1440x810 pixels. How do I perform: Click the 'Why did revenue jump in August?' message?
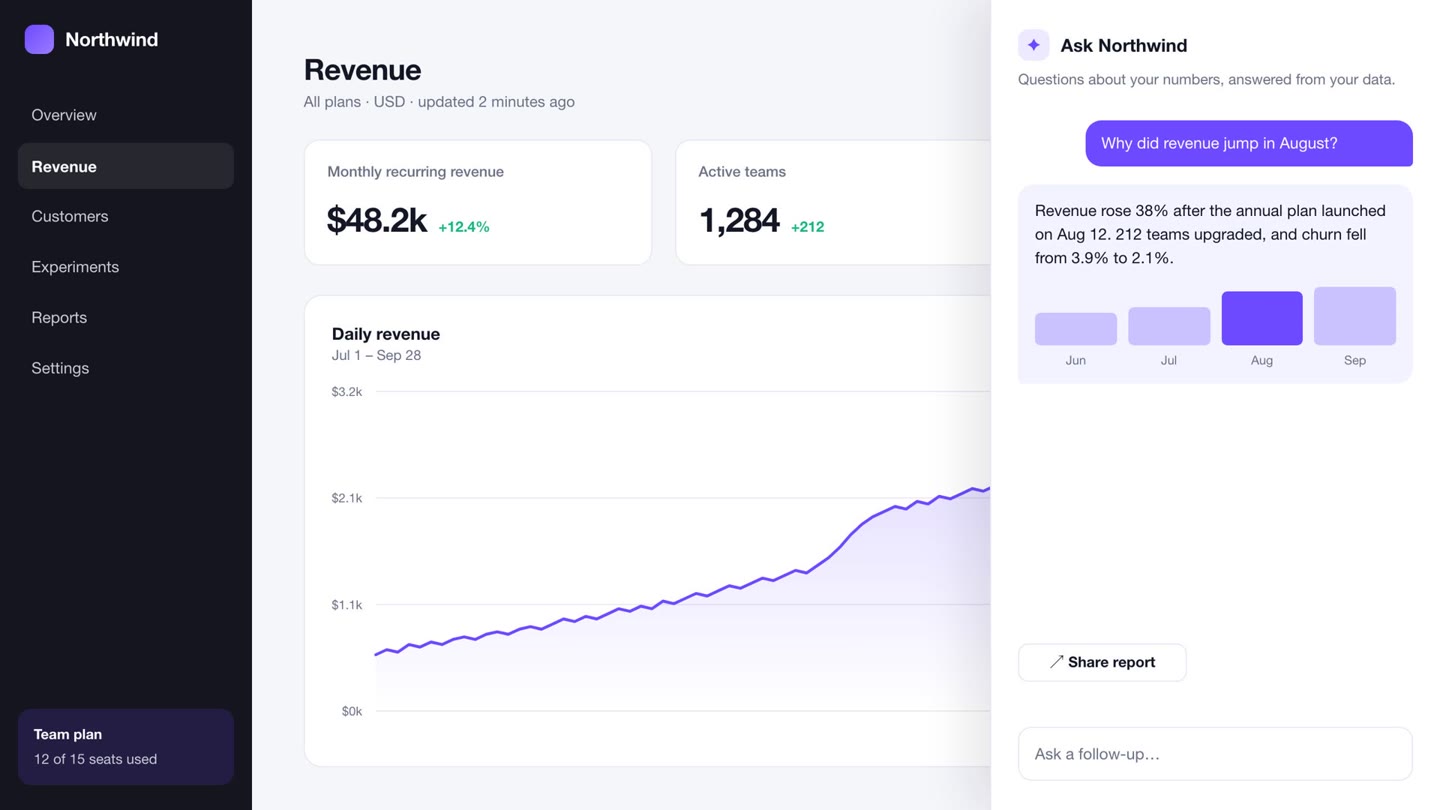tap(1249, 143)
